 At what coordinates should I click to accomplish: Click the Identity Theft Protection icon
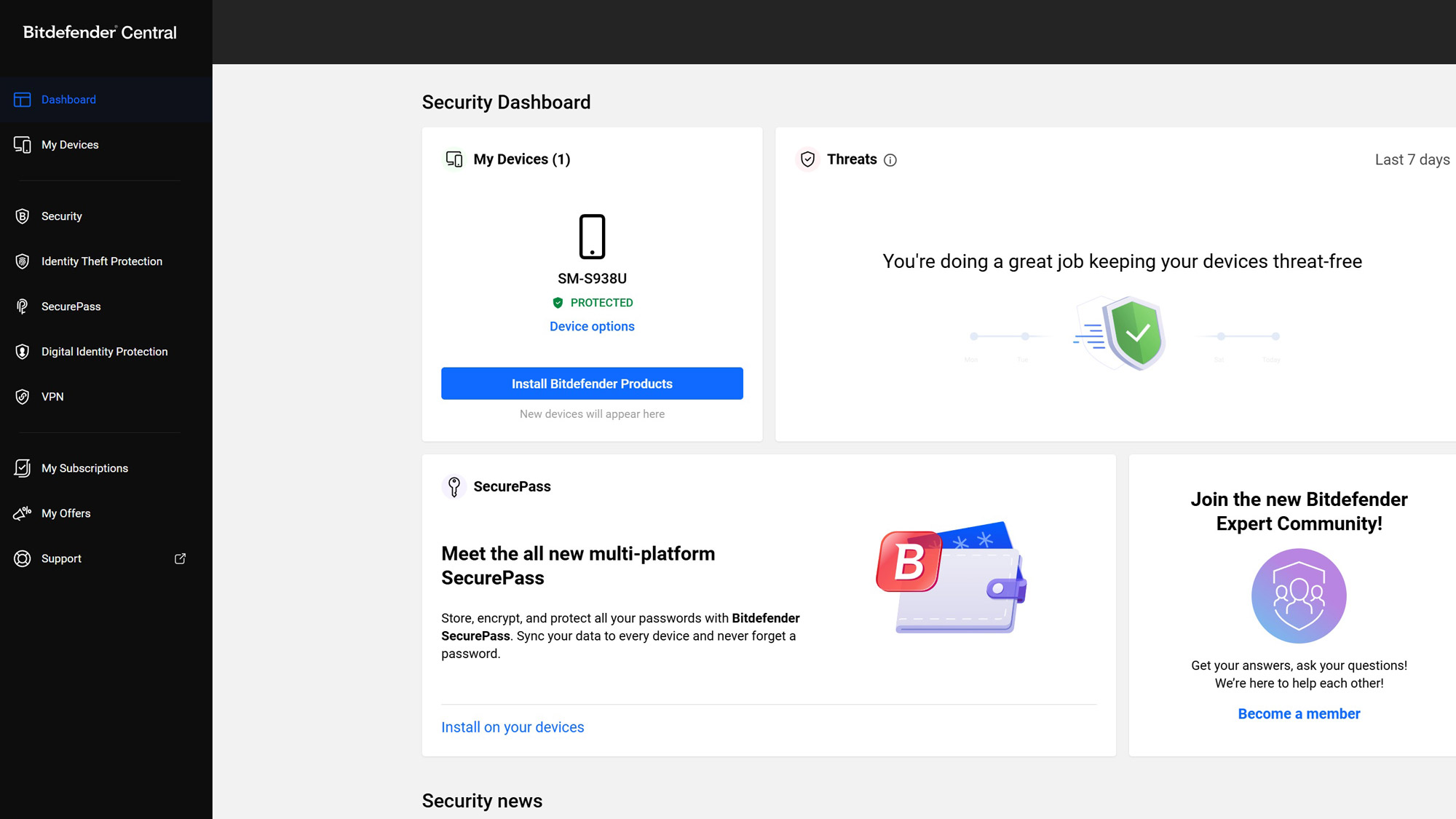point(23,261)
